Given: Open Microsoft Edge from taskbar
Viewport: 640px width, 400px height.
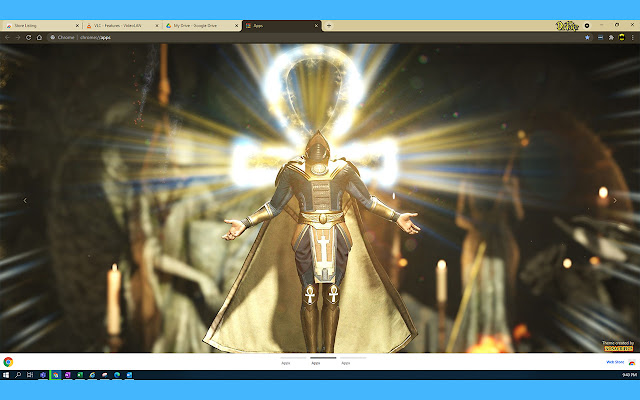Looking at the screenshot, I should pyautogui.click(x=117, y=375).
